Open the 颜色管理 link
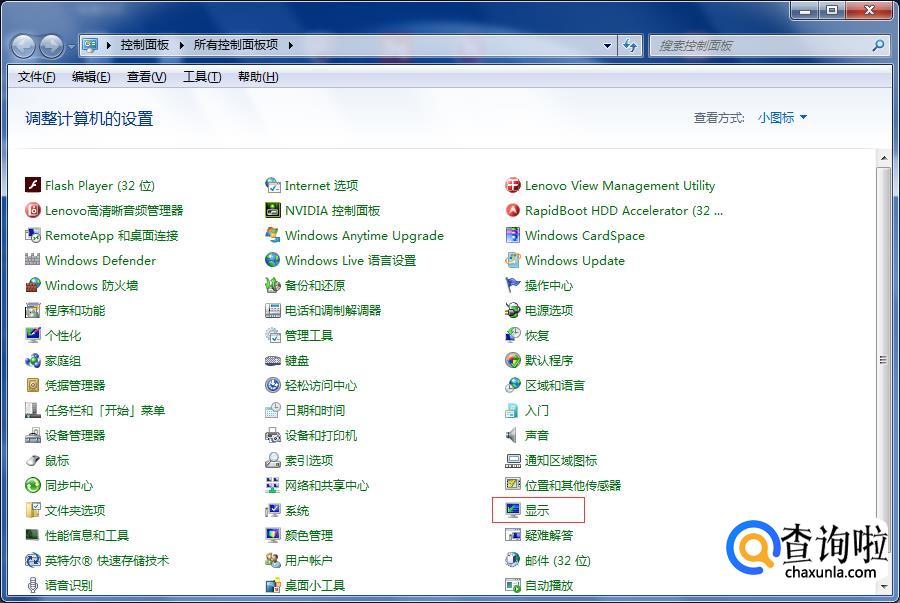Image resolution: width=900 pixels, height=603 pixels. click(309, 535)
